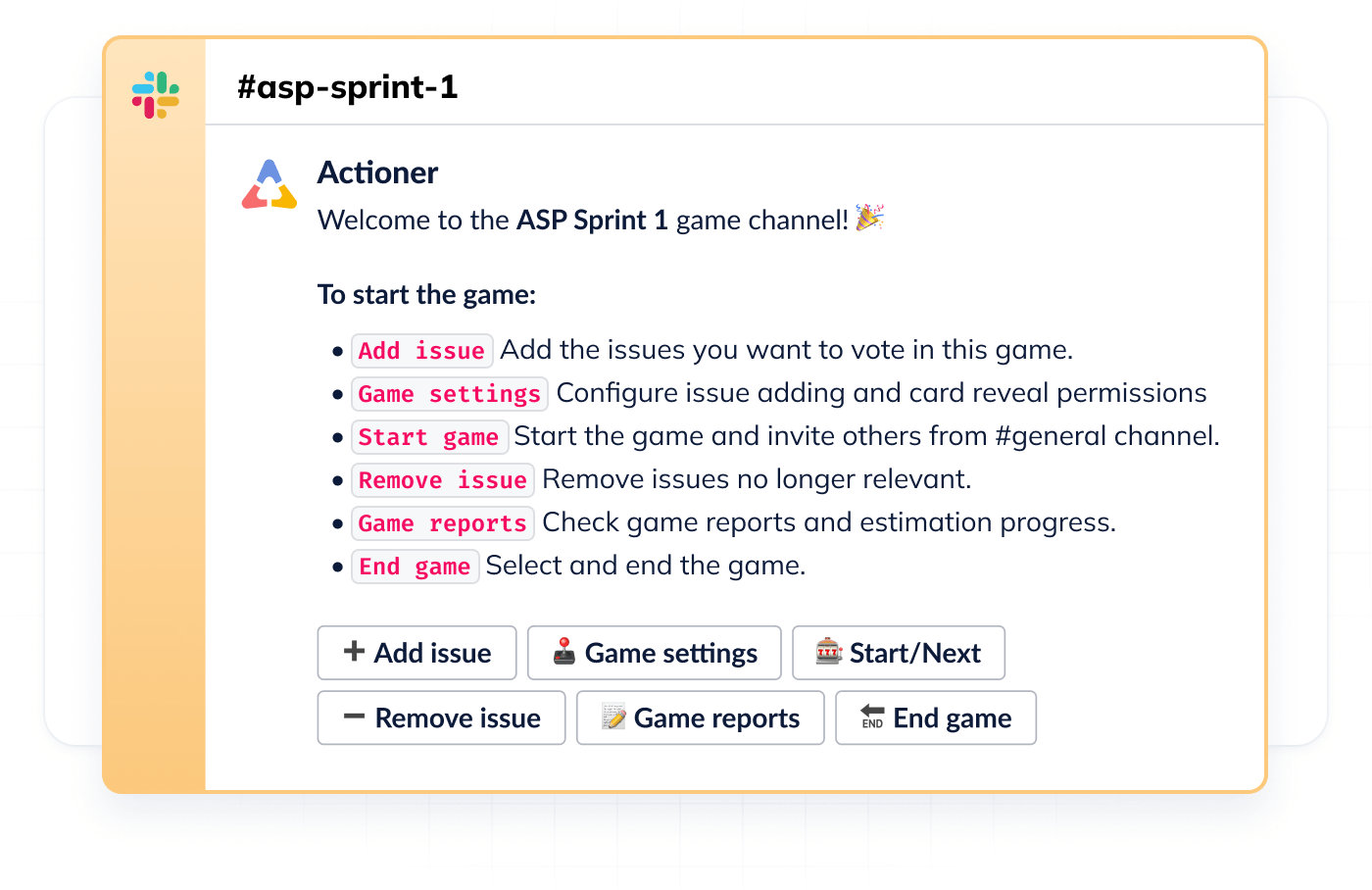The height and width of the screenshot is (890, 1372).
Task: Click the plus icon on Add issue button
Action: (354, 652)
